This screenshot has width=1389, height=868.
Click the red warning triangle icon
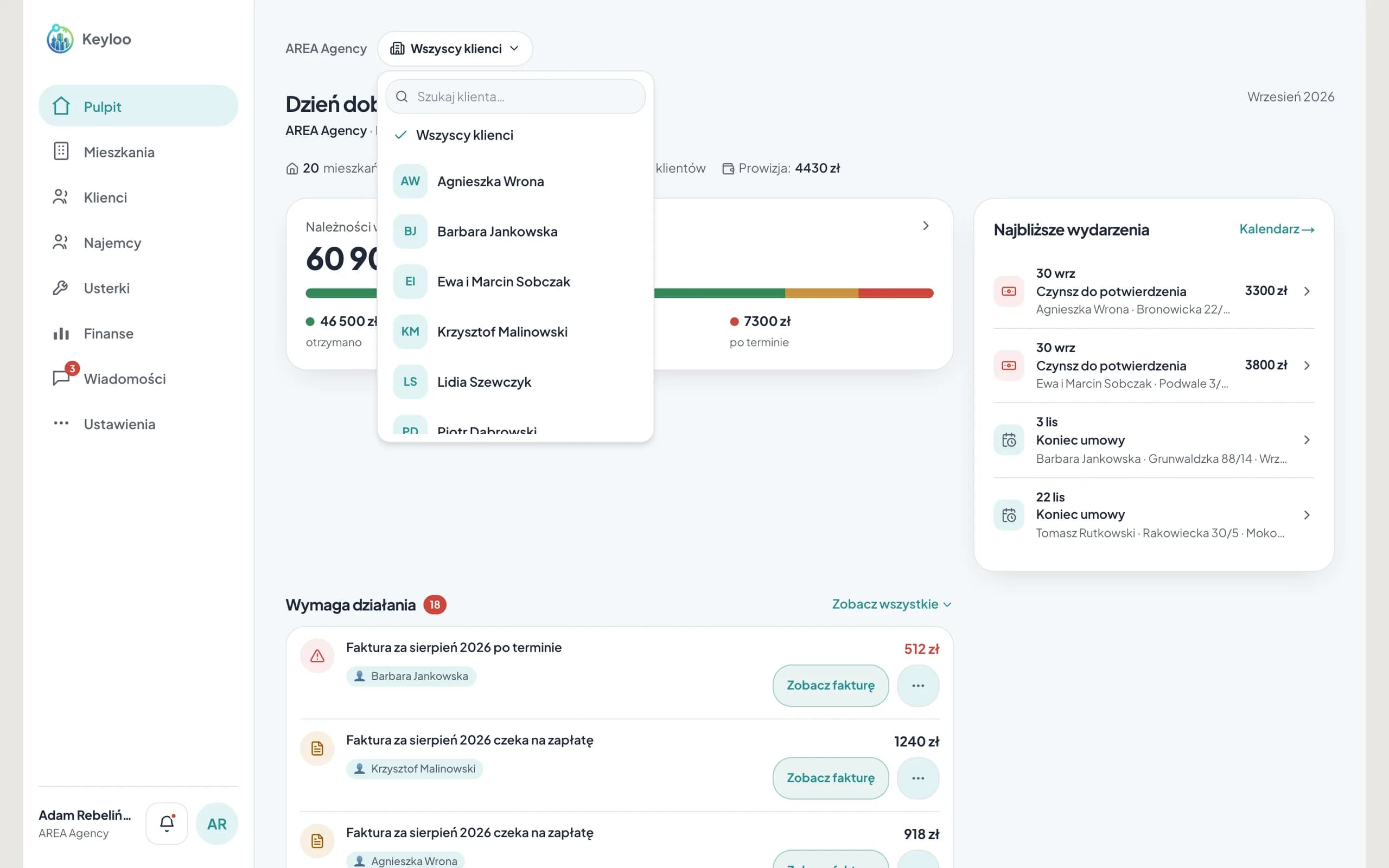(317, 655)
